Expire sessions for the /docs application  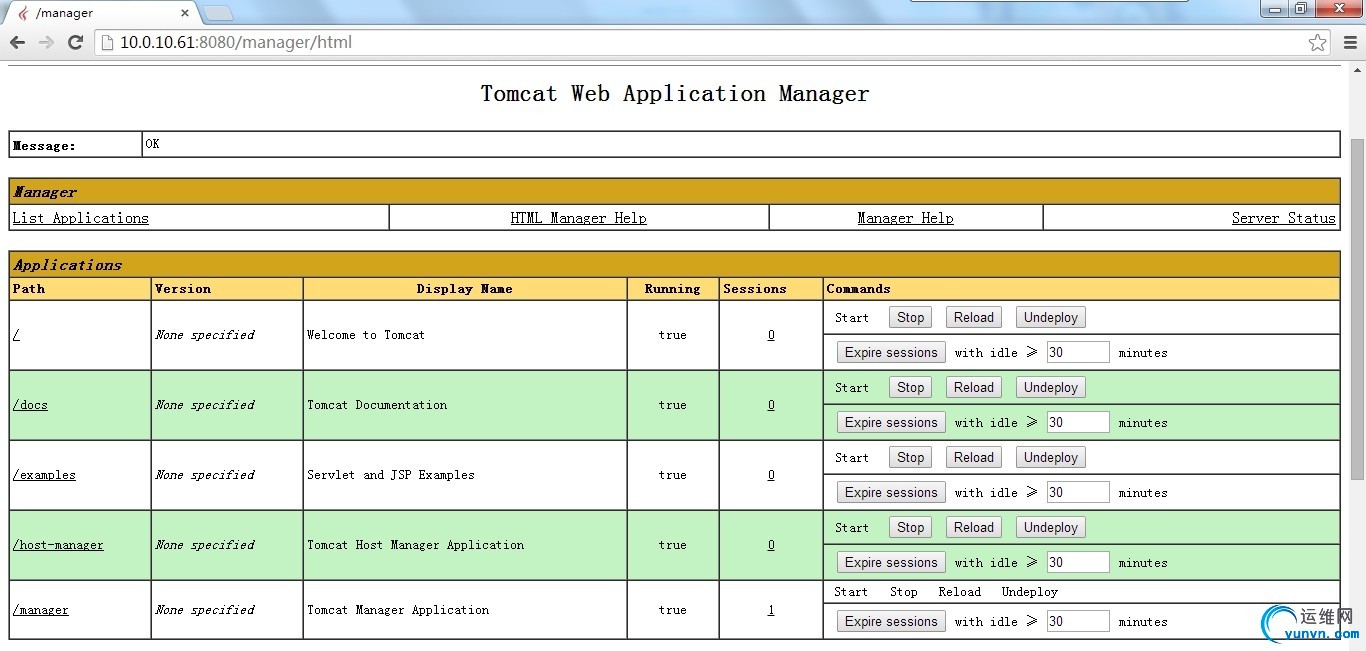point(891,422)
